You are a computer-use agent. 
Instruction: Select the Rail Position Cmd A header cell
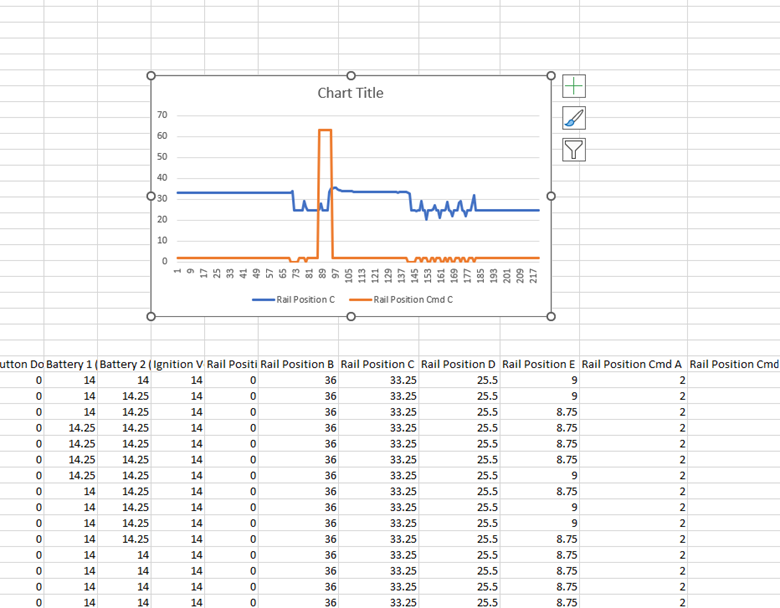(x=633, y=364)
